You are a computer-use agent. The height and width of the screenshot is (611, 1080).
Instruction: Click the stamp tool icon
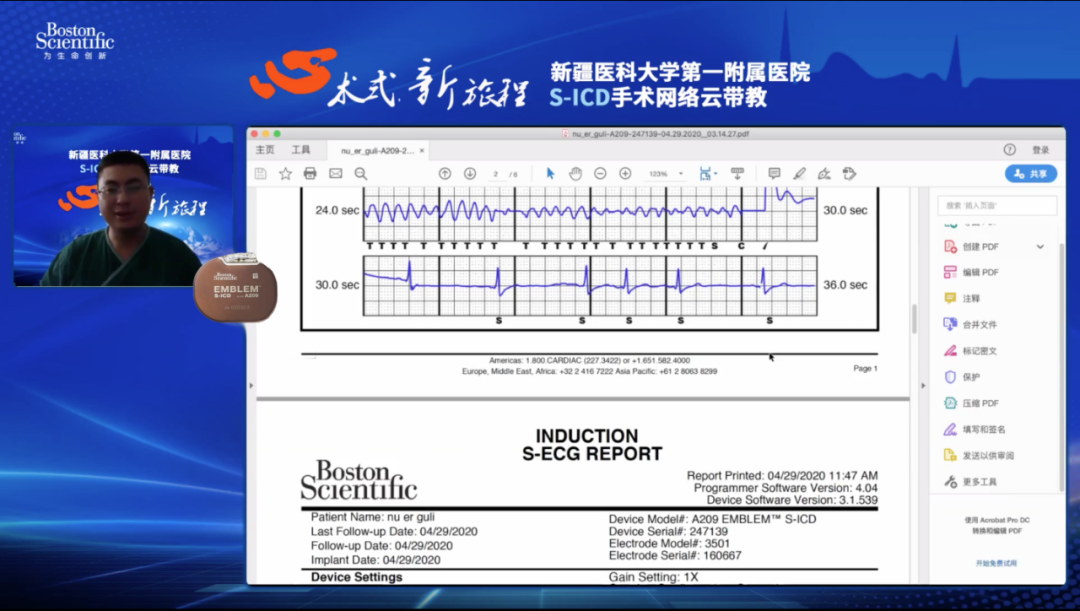click(849, 174)
